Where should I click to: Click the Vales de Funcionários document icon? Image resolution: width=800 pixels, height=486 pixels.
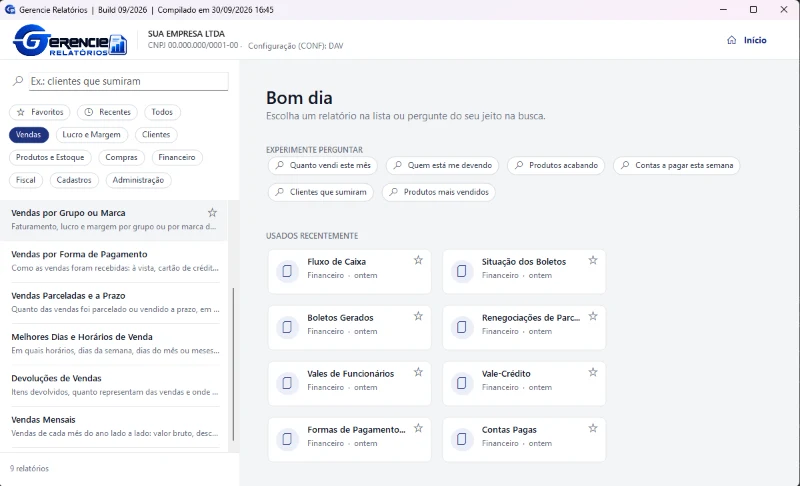[x=287, y=383]
